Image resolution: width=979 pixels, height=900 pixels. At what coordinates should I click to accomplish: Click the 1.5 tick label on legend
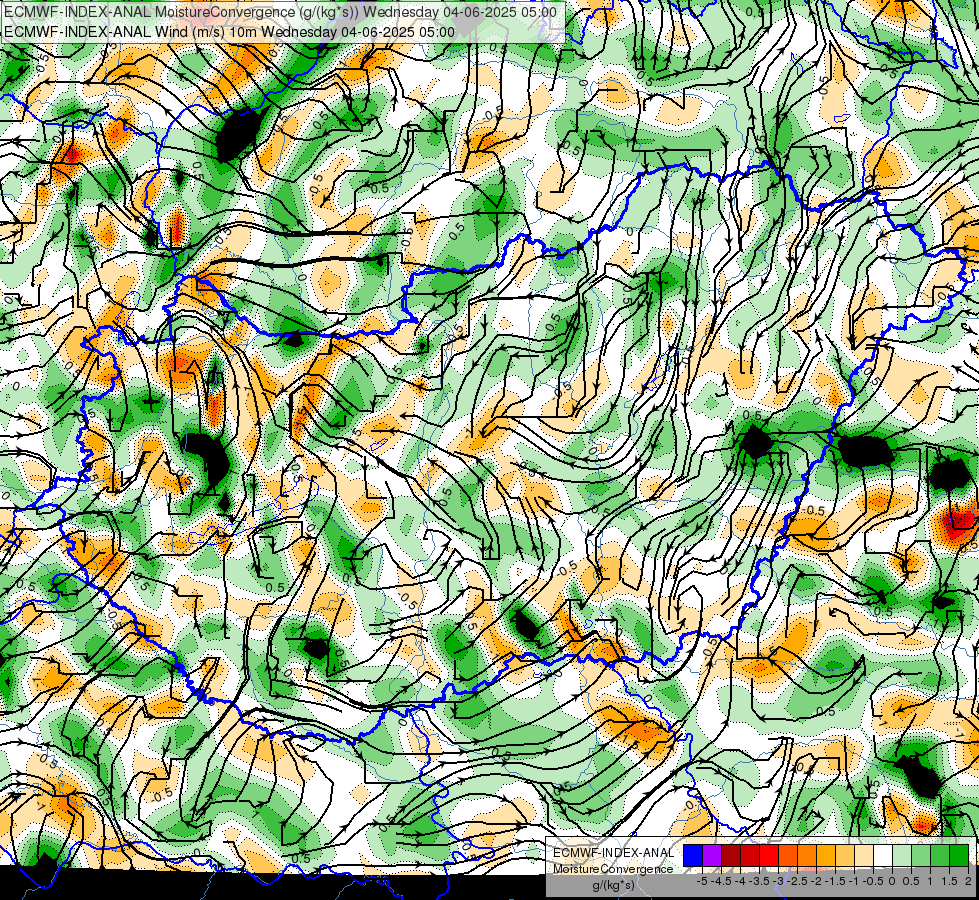(x=949, y=881)
